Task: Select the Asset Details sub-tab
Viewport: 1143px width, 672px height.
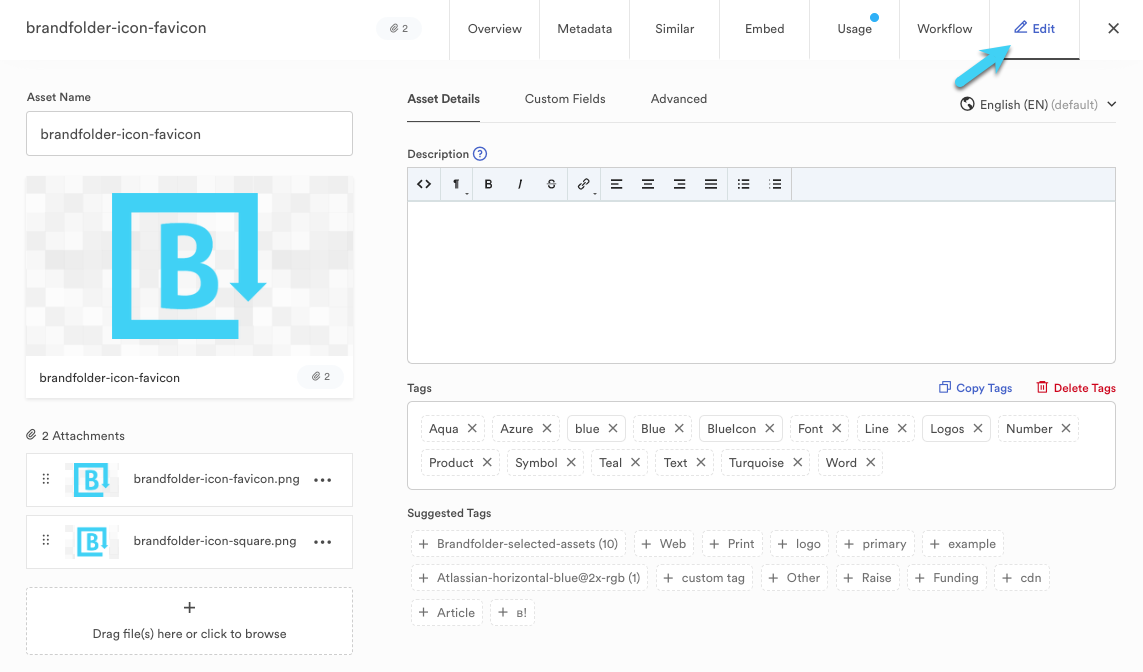Action: (443, 99)
